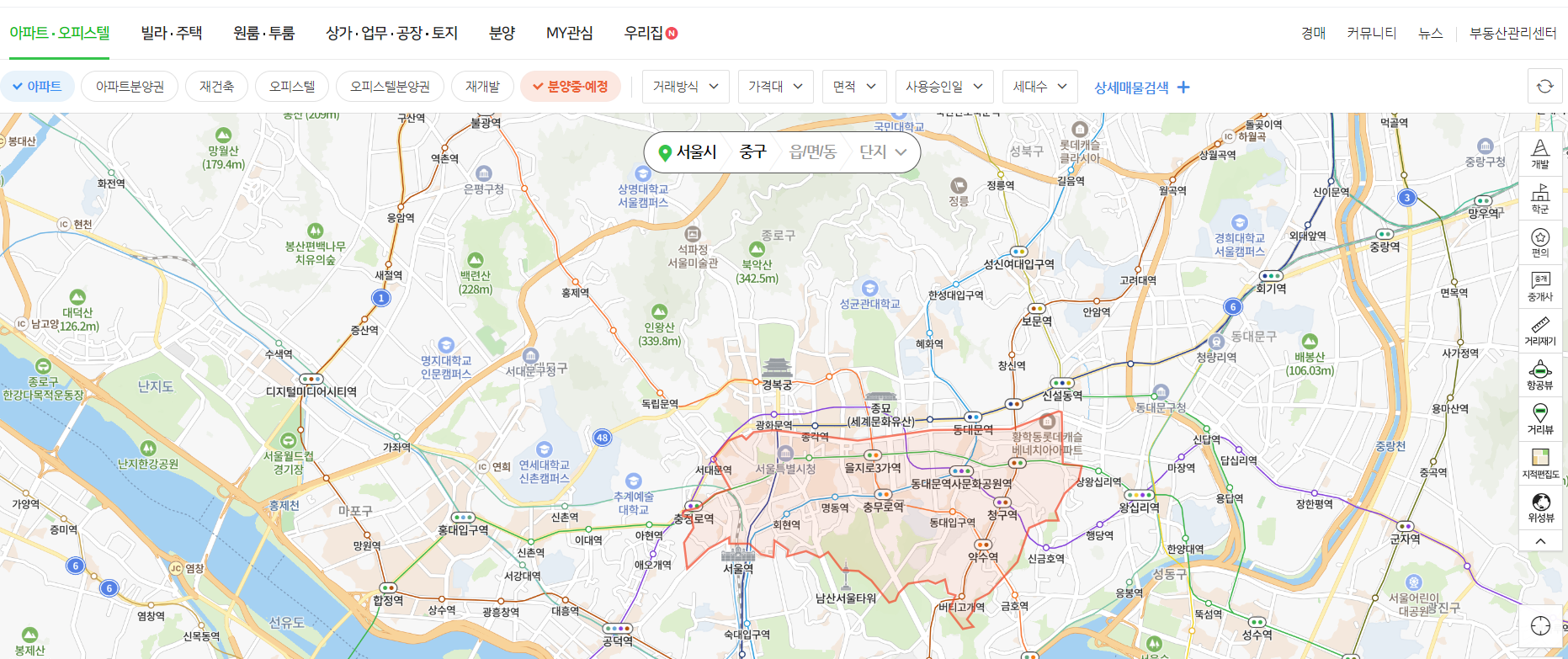This screenshot has width=1568, height=659.
Task: Collapse the right map tools panel
Action: point(1540,541)
